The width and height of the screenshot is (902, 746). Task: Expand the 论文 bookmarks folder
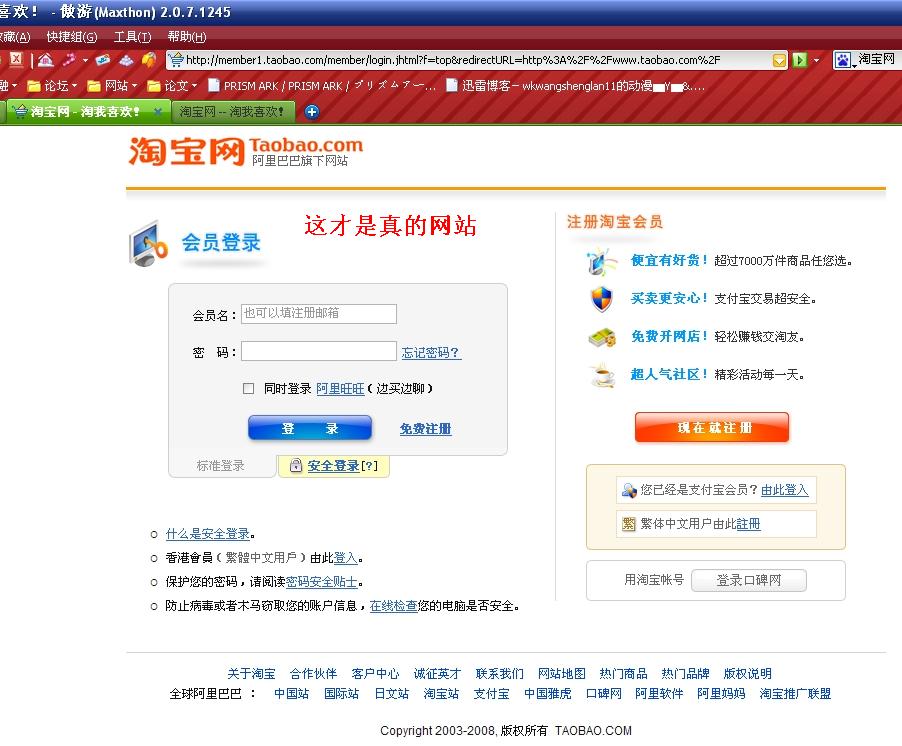(172, 86)
